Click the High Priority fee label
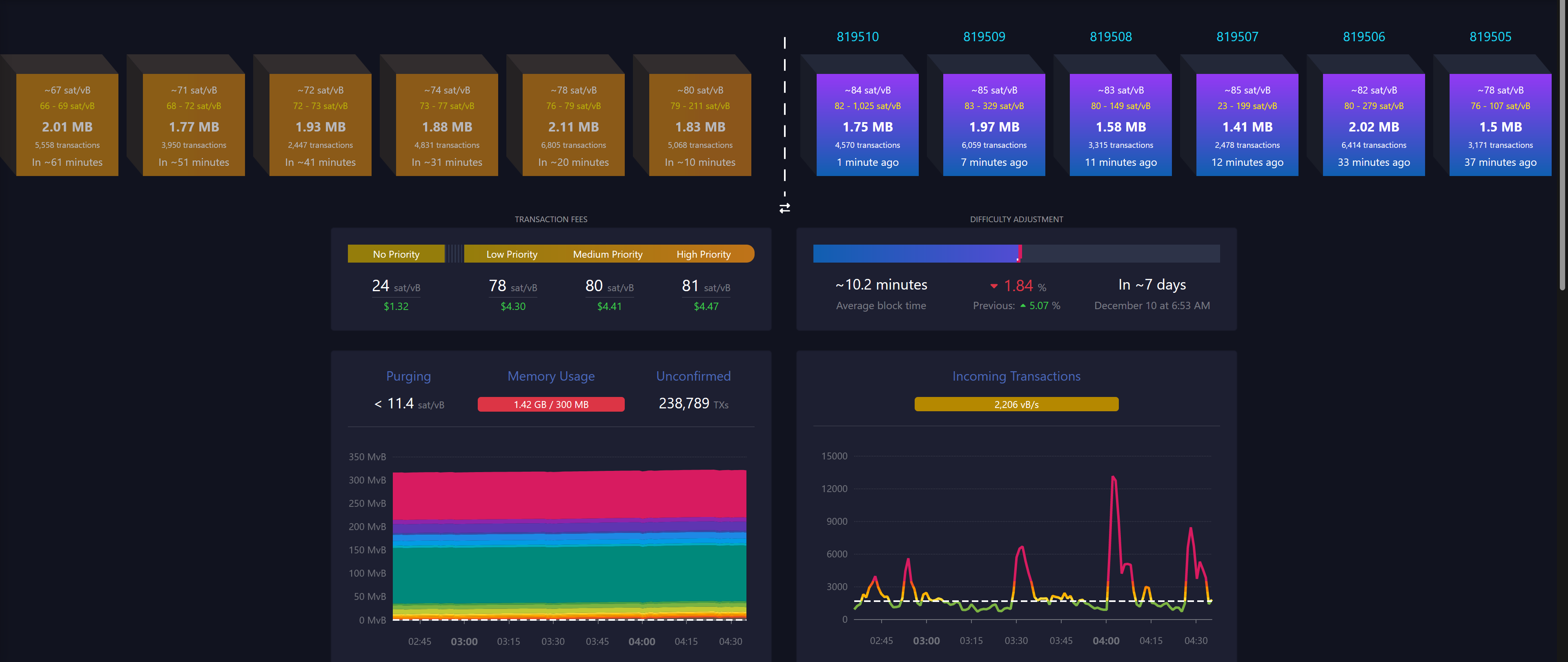 (703, 254)
